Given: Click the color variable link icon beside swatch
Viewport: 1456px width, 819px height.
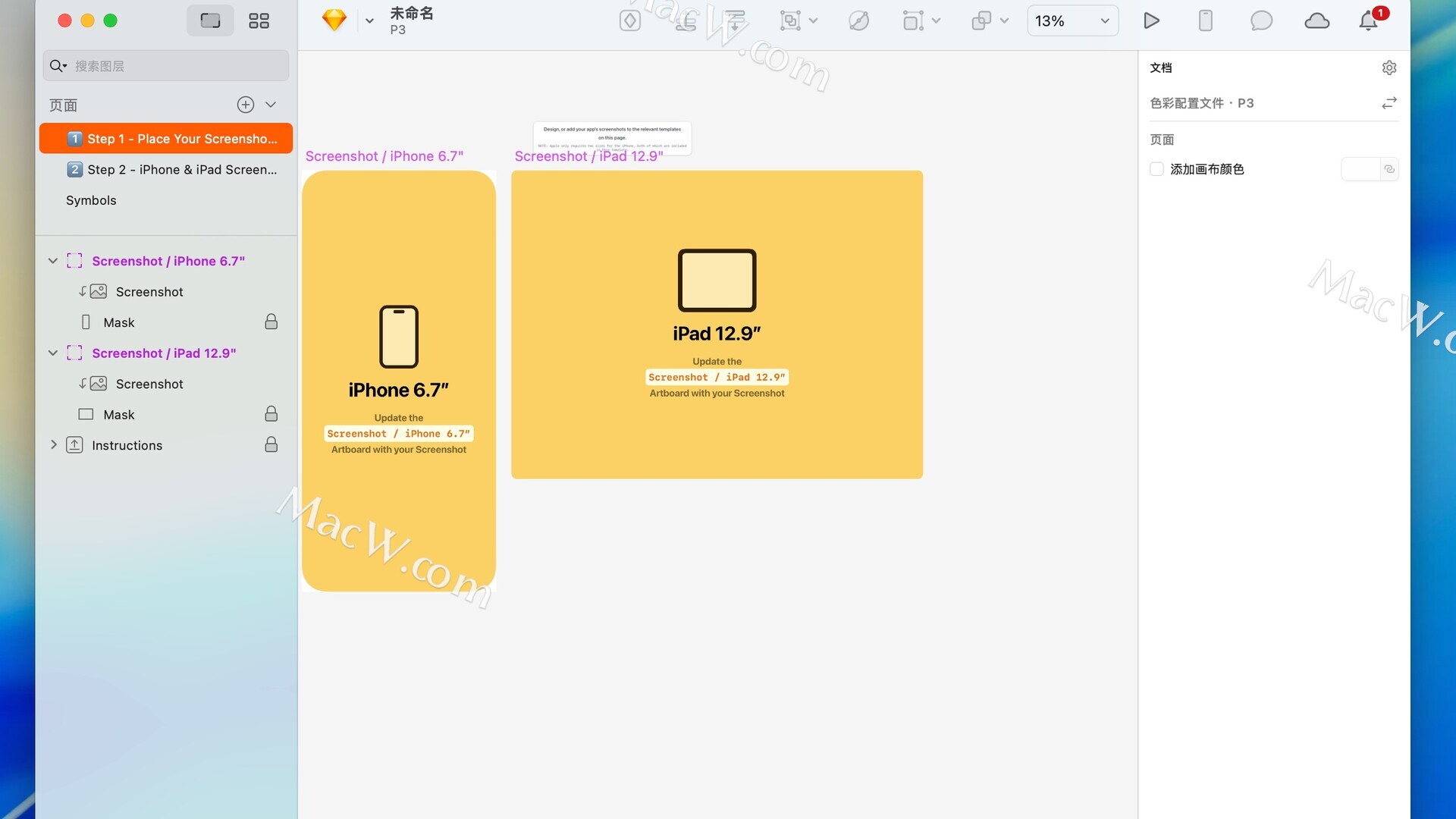Looking at the screenshot, I should pyautogui.click(x=1389, y=169).
